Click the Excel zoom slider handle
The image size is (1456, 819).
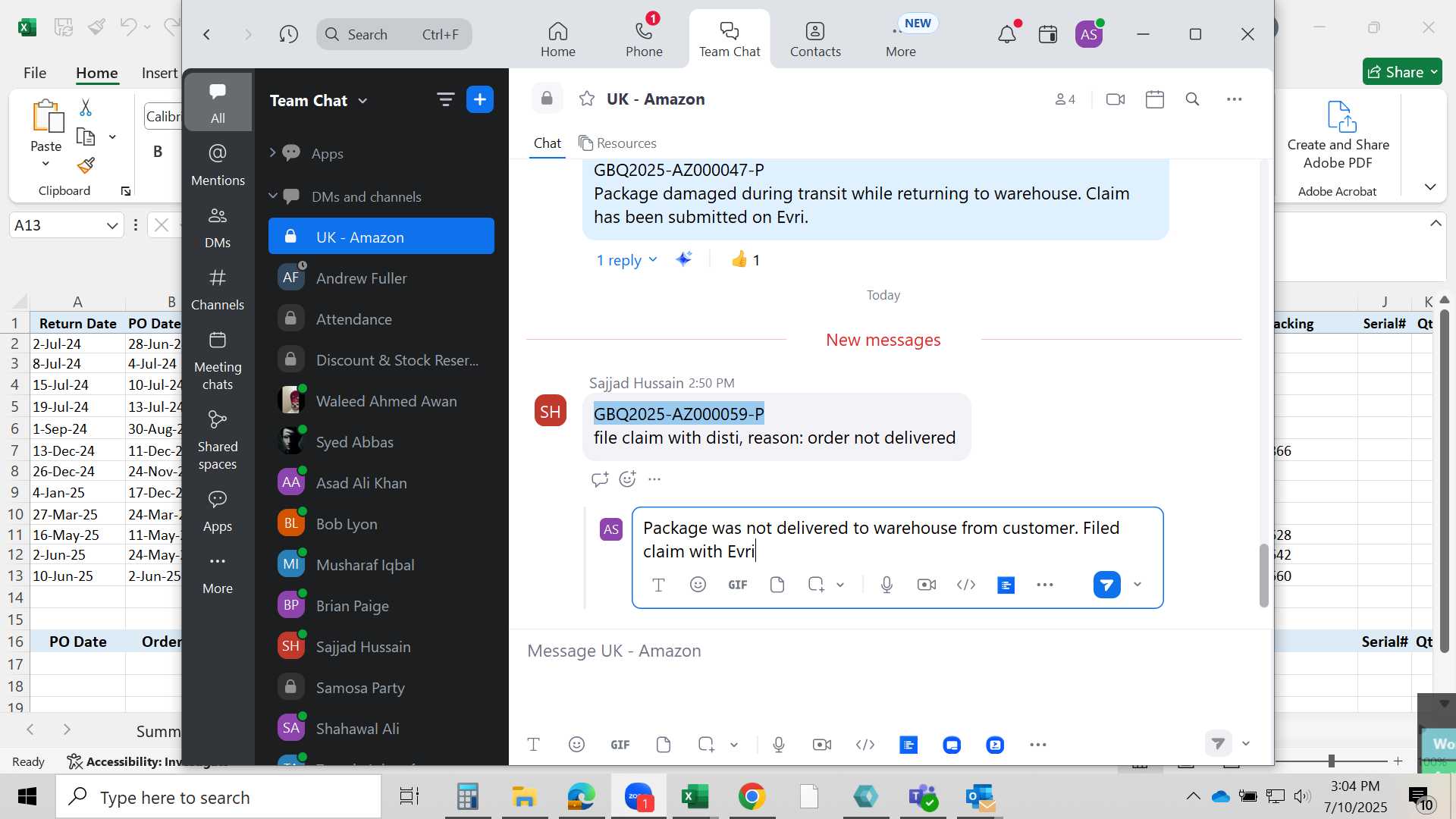tap(1331, 761)
